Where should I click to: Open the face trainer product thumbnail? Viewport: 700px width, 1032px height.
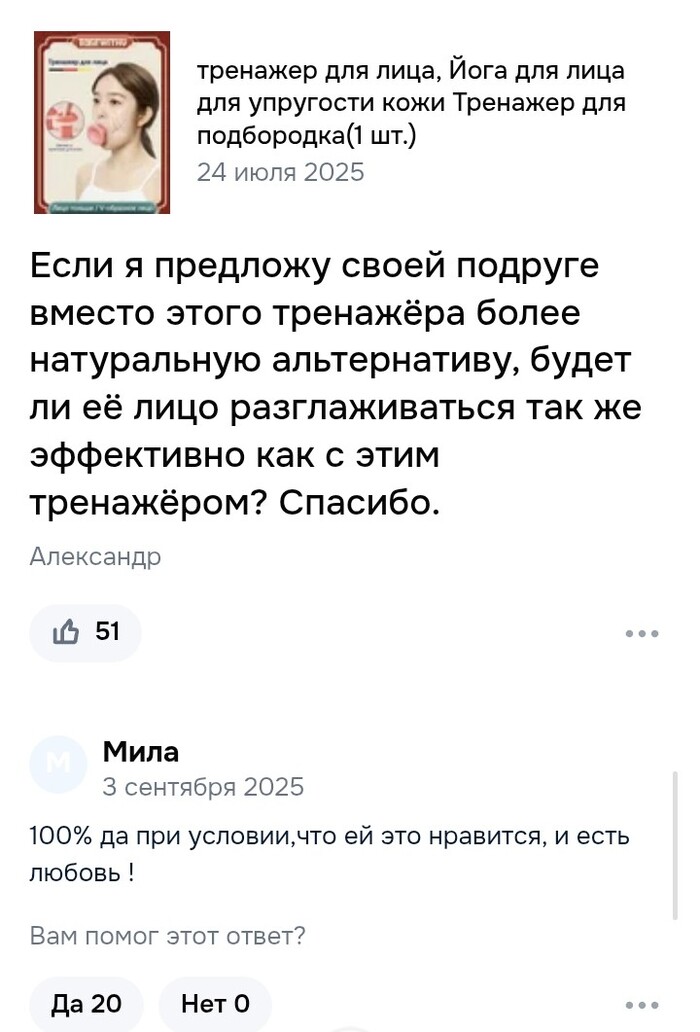[x=102, y=122]
